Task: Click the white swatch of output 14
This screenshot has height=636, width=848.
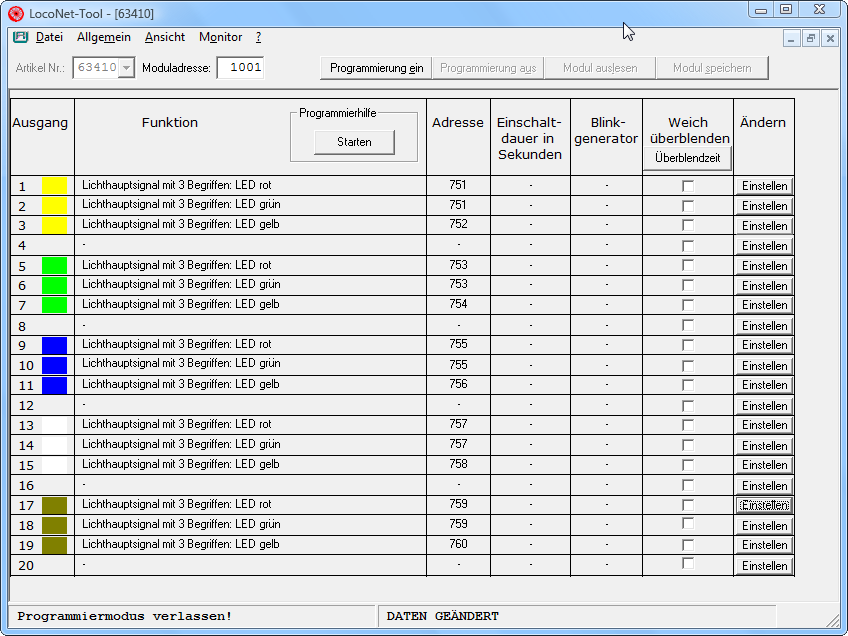Action: click(x=55, y=445)
